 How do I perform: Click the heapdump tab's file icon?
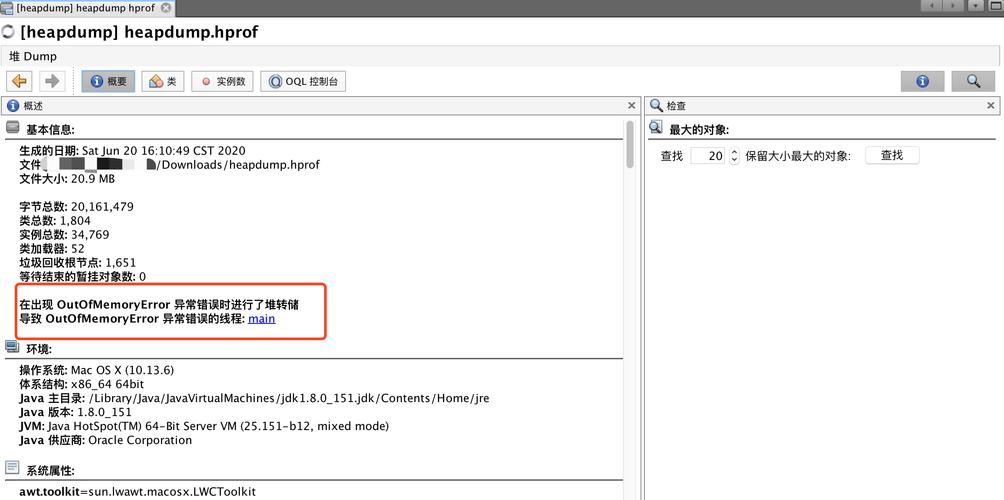pyautogui.click(x=8, y=8)
